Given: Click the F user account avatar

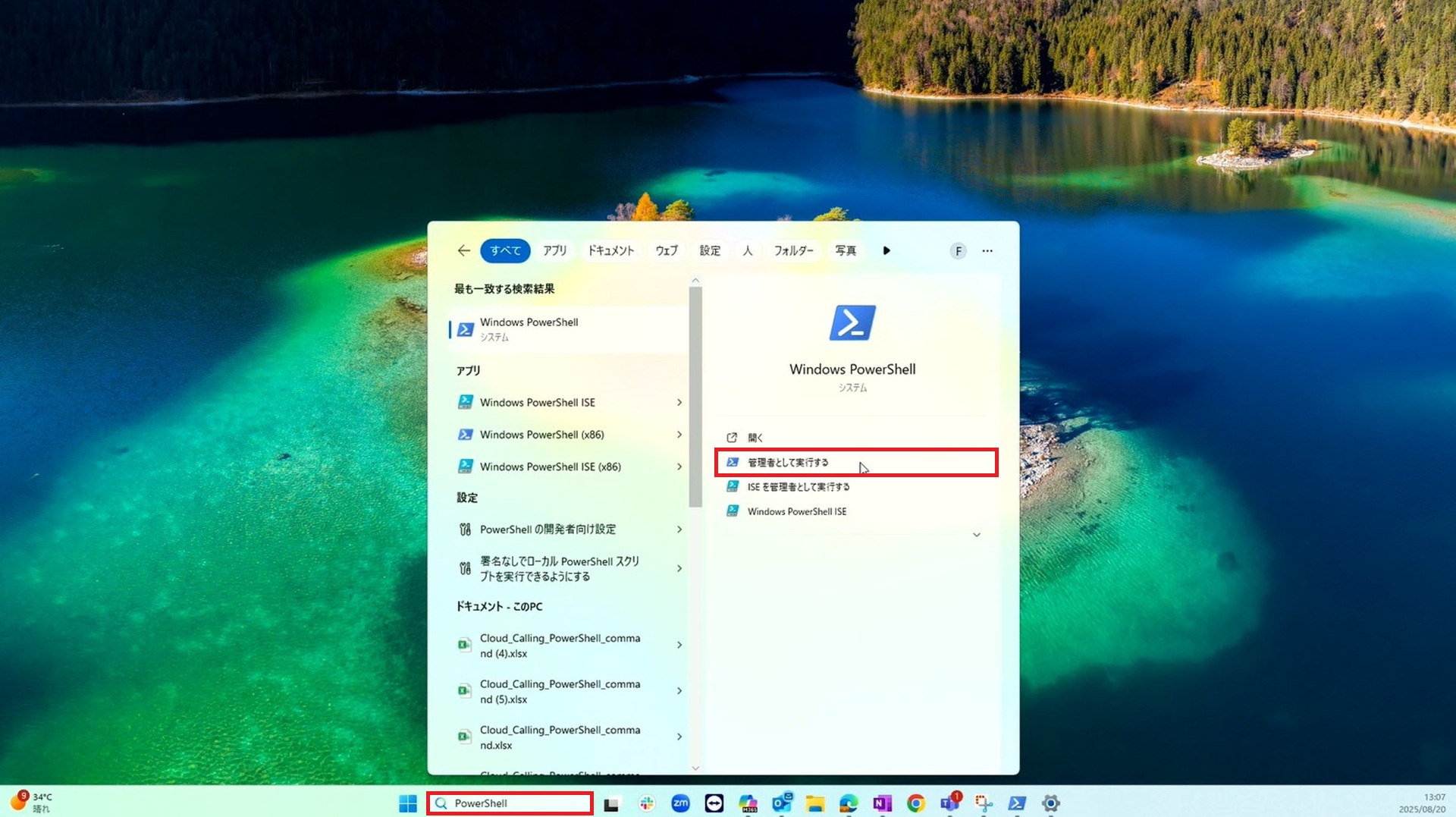Looking at the screenshot, I should [x=958, y=251].
